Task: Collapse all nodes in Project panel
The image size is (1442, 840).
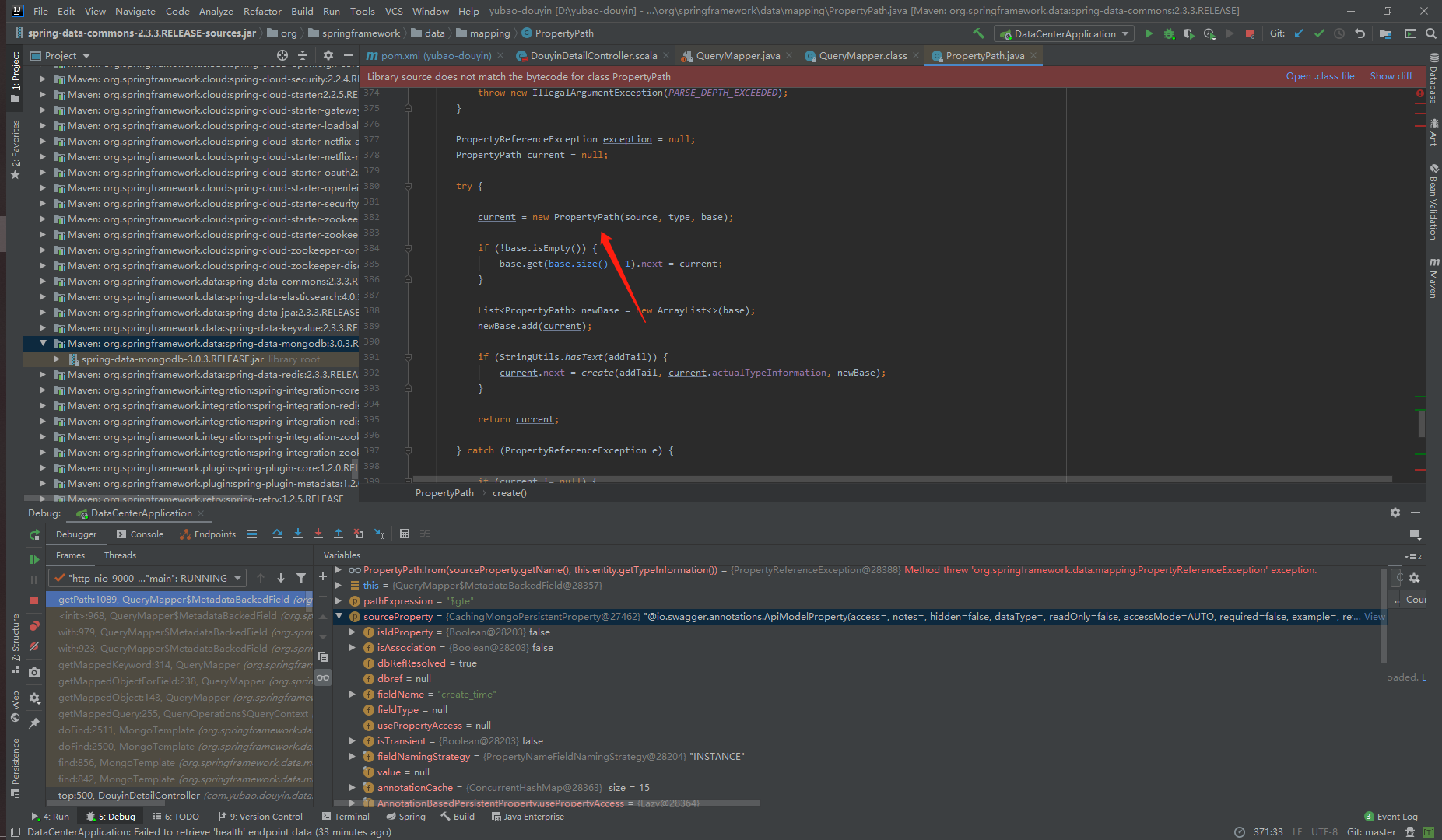Action: tap(303, 55)
